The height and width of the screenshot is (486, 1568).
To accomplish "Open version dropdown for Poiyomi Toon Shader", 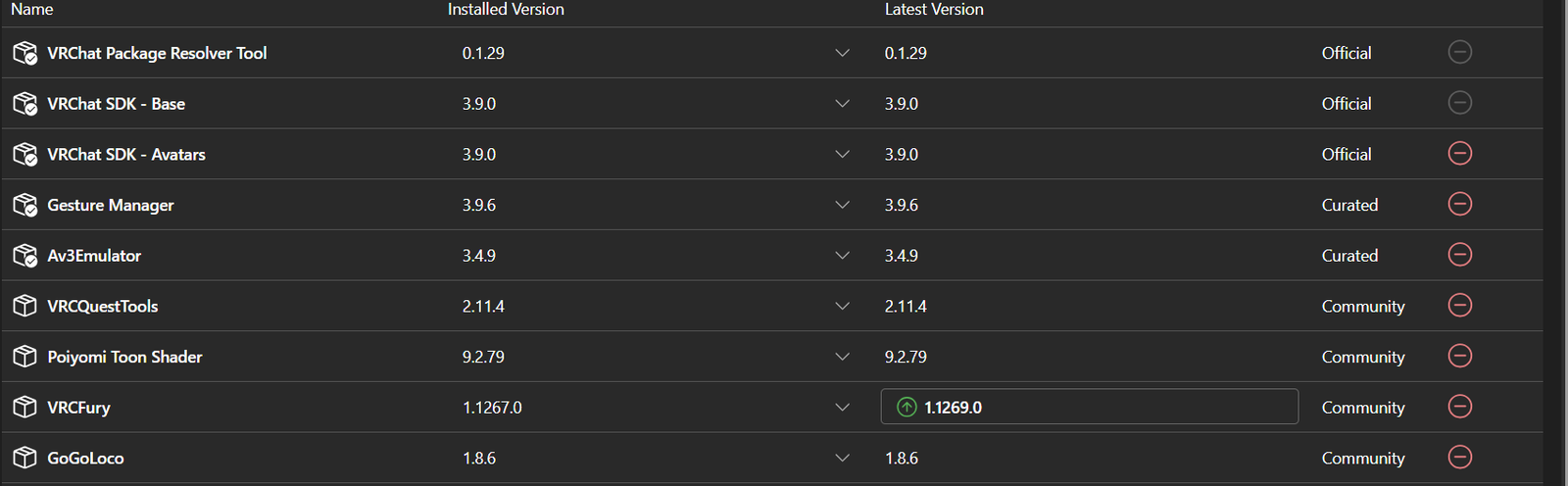I will click(x=842, y=357).
